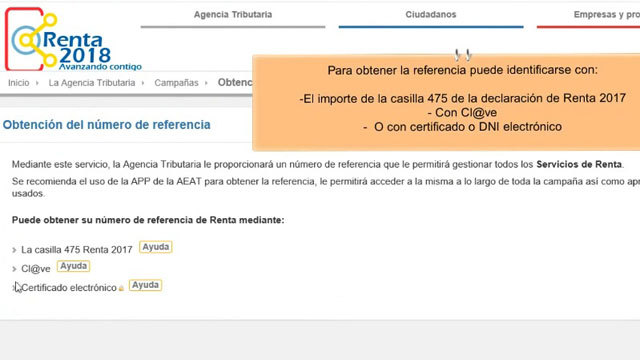
Task: Open La Agencia Tributaria breadcrumb
Action: pos(92,83)
